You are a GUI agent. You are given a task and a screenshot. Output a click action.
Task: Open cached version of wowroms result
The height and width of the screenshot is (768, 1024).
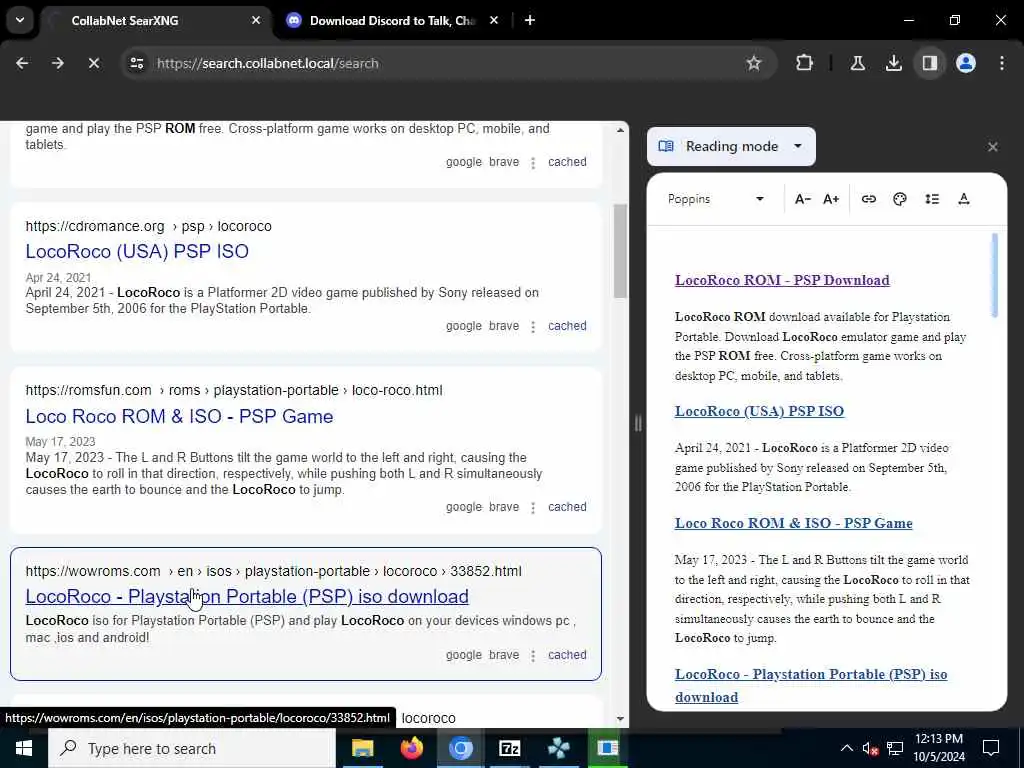click(x=567, y=655)
